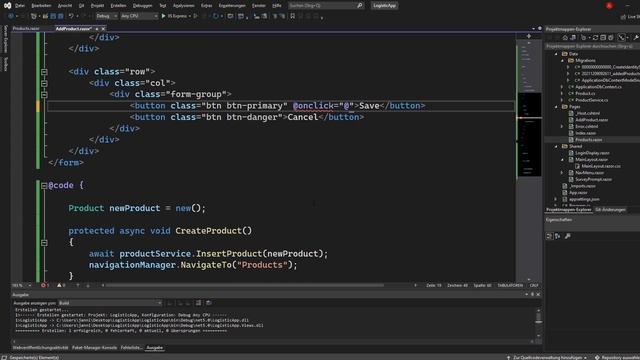Viewport: 640px width, 360px height.
Task: Collapse the Data folder in solution tree
Action: click(x=556, y=54)
